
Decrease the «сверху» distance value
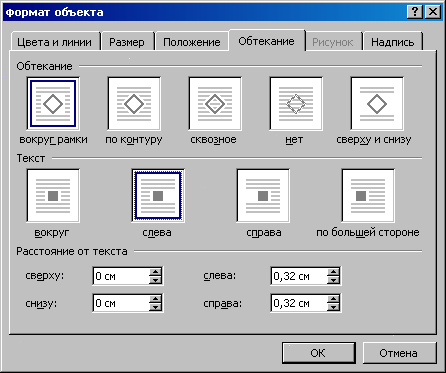pos(155,280)
